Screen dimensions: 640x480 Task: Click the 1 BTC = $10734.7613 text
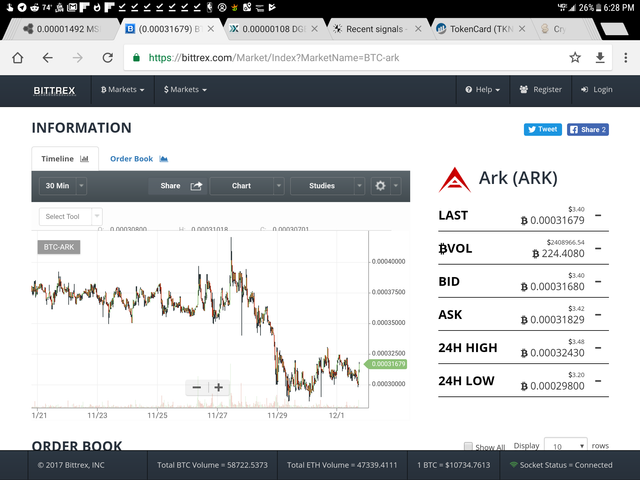pyautogui.click(x=453, y=465)
